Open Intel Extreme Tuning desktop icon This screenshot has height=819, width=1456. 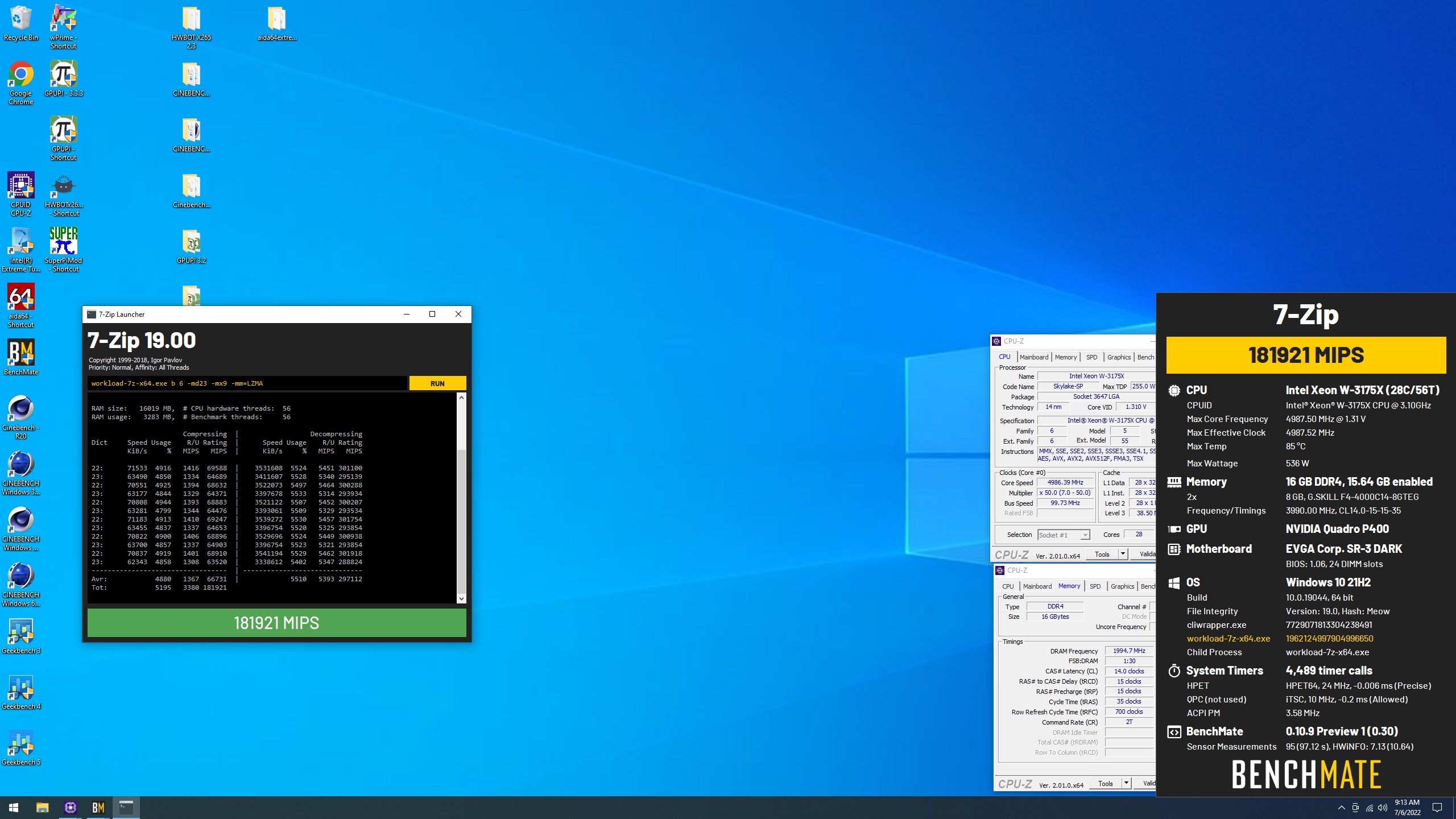tap(21, 250)
